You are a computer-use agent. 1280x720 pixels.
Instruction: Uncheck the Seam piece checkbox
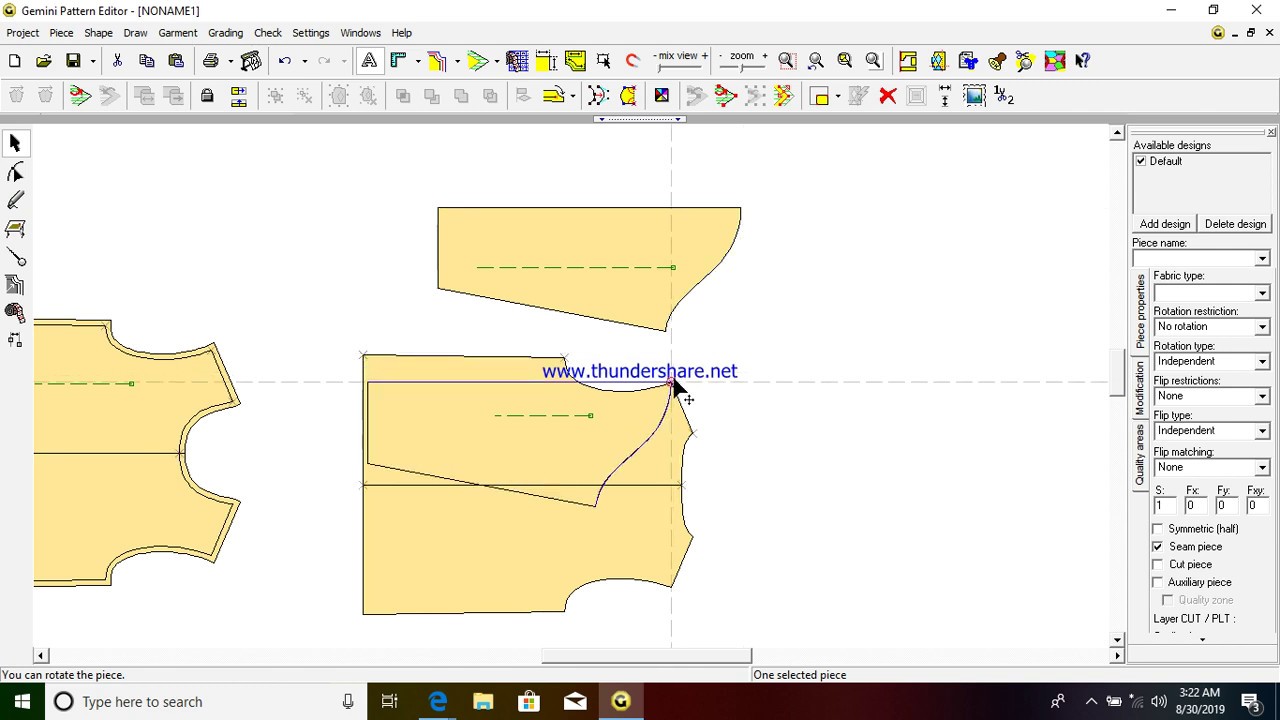(1158, 547)
